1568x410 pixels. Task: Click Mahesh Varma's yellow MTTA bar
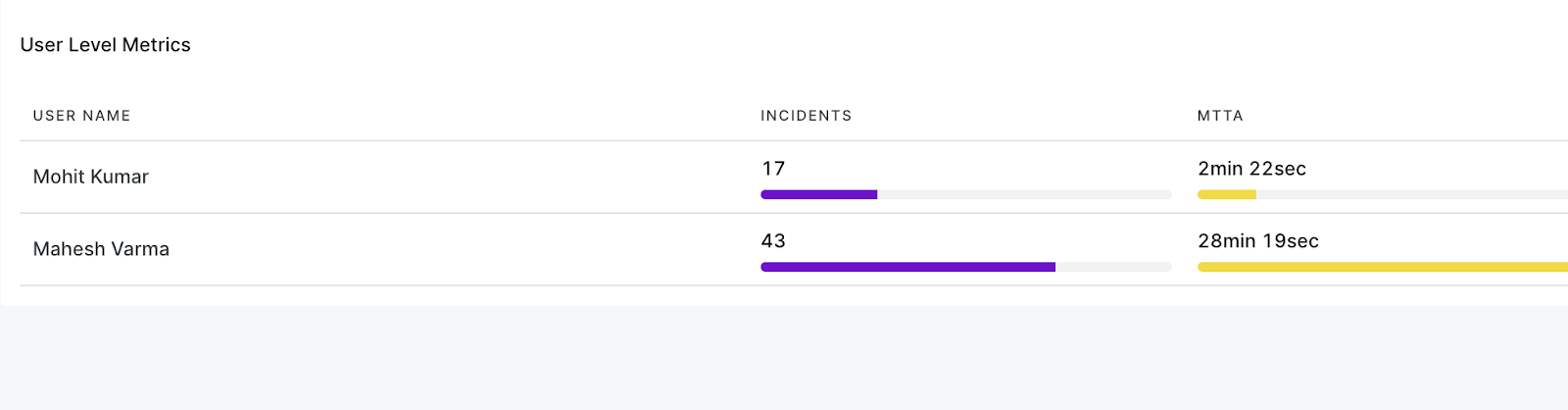tap(1383, 267)
